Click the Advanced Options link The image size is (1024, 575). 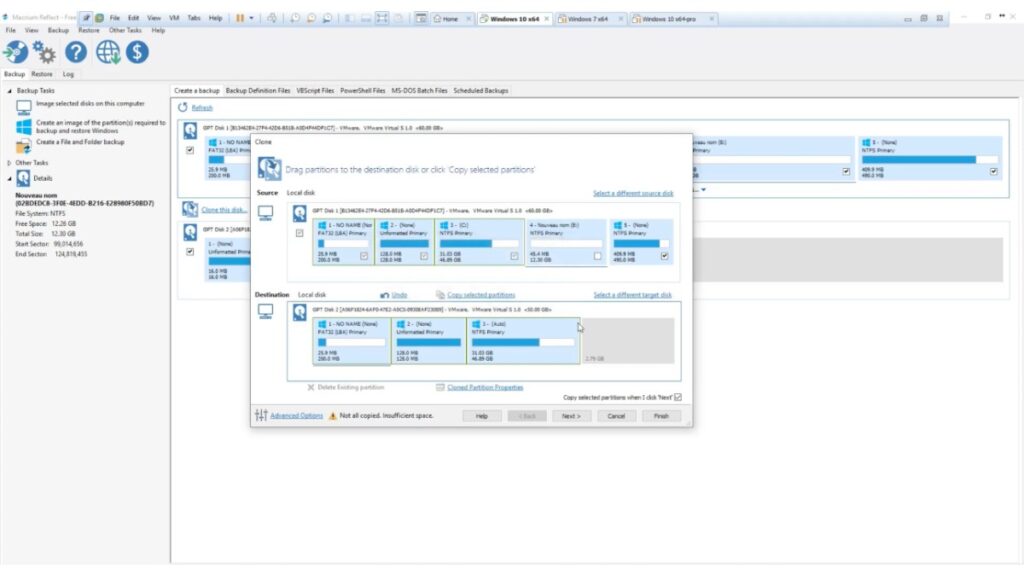(296, 416)
